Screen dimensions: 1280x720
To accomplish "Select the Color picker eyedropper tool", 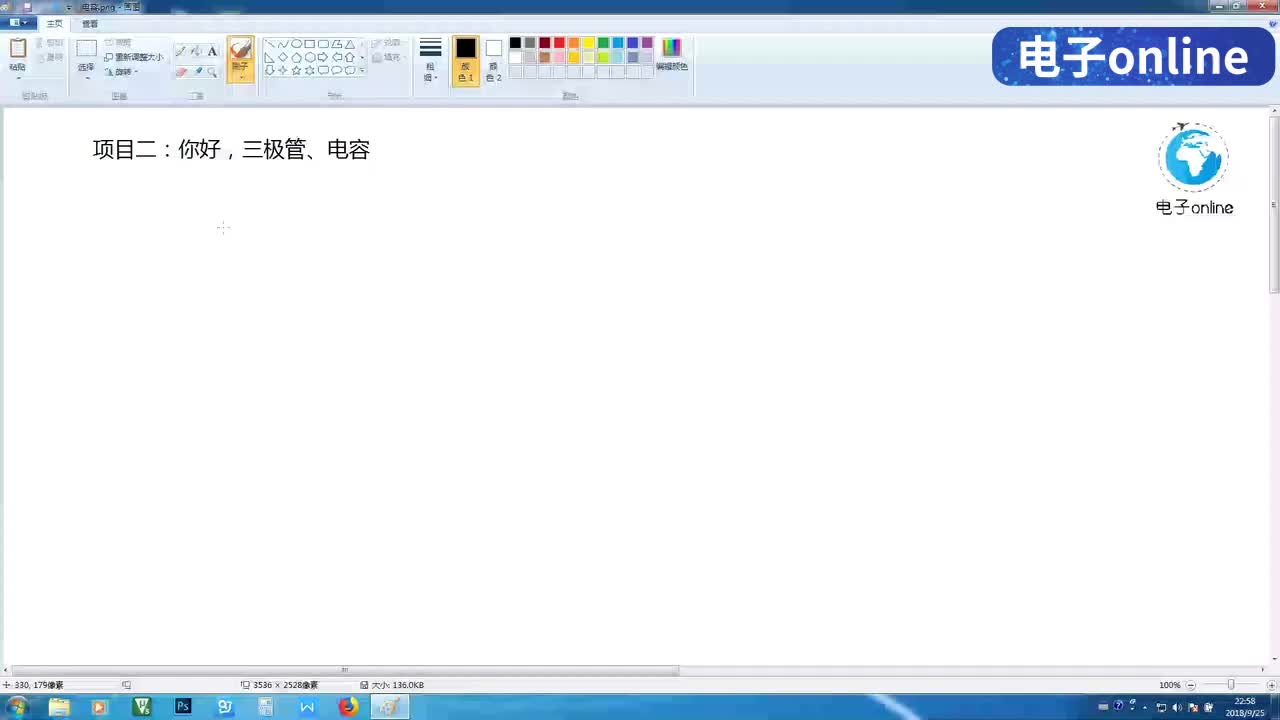I will (x=198, y=72).
